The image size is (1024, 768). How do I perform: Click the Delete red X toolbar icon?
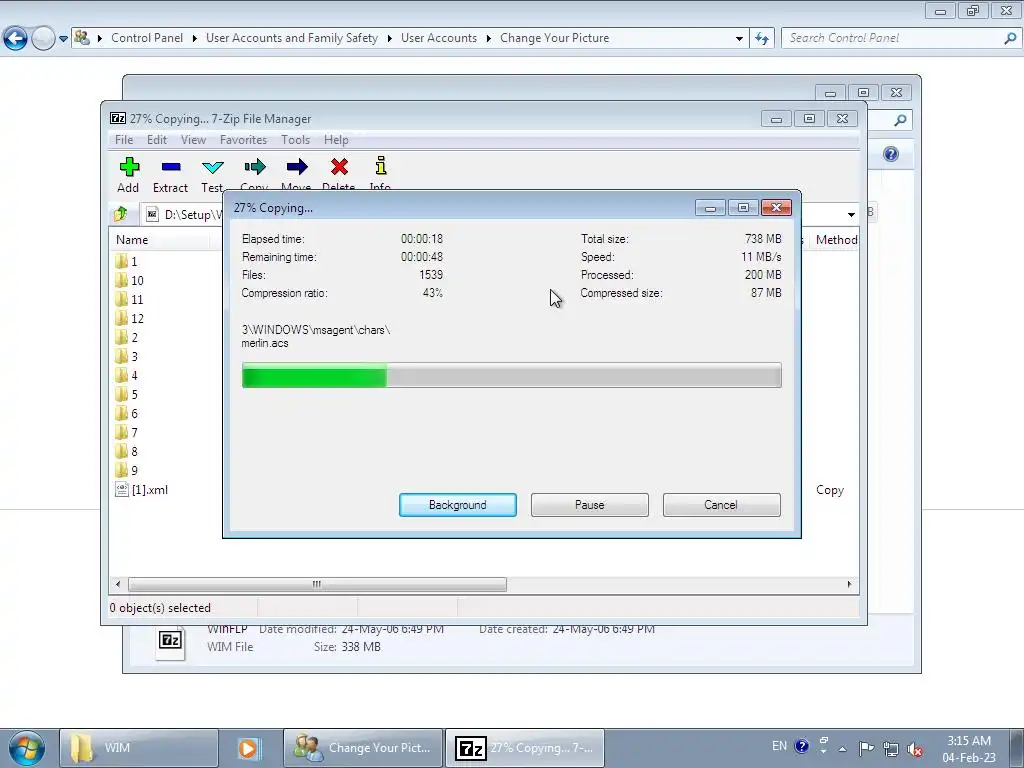point(339,167)
